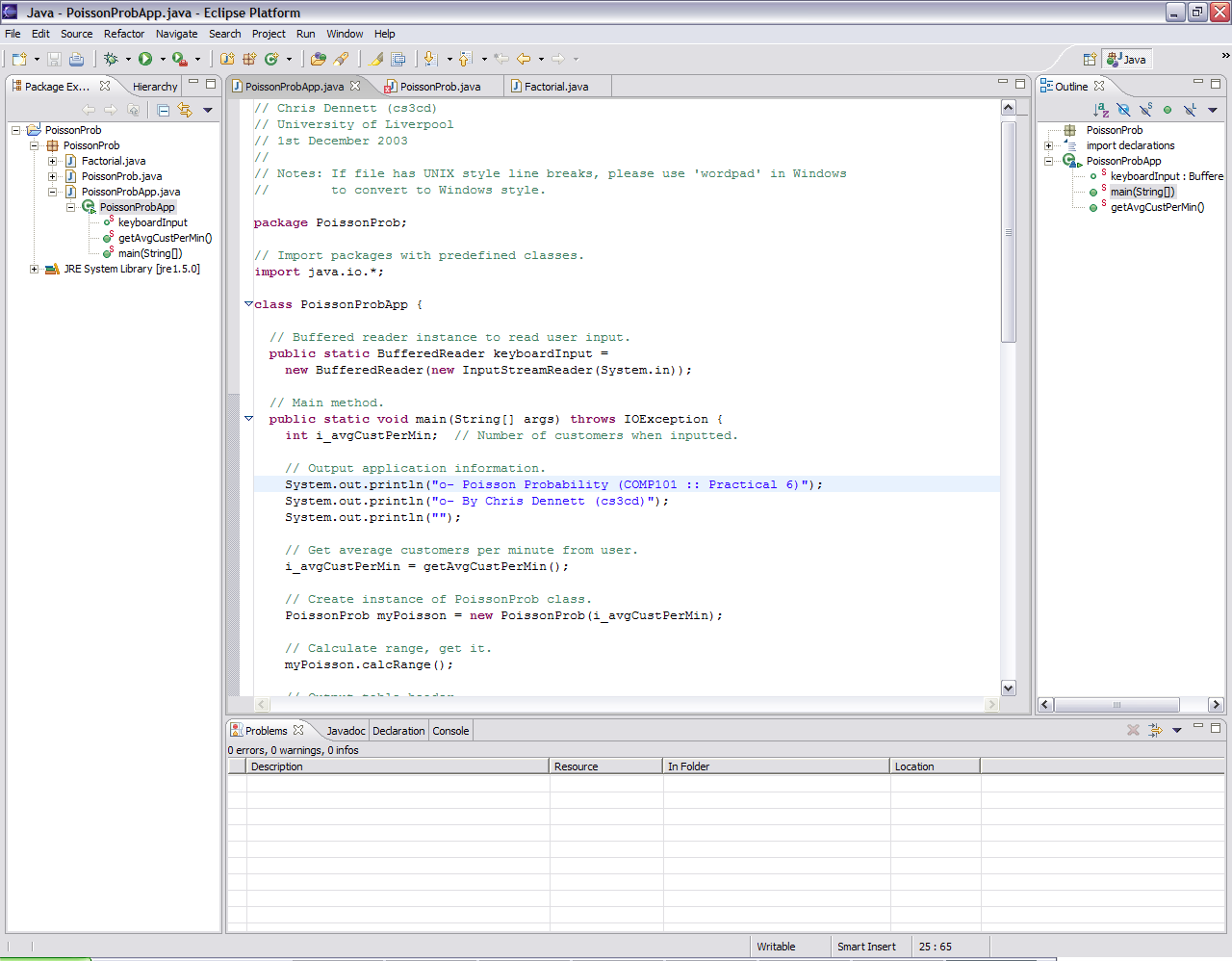Screen dimensions: 1232x961
Task: Toggle alphabetical Sort in Outline view
Action: (1101, 110)
